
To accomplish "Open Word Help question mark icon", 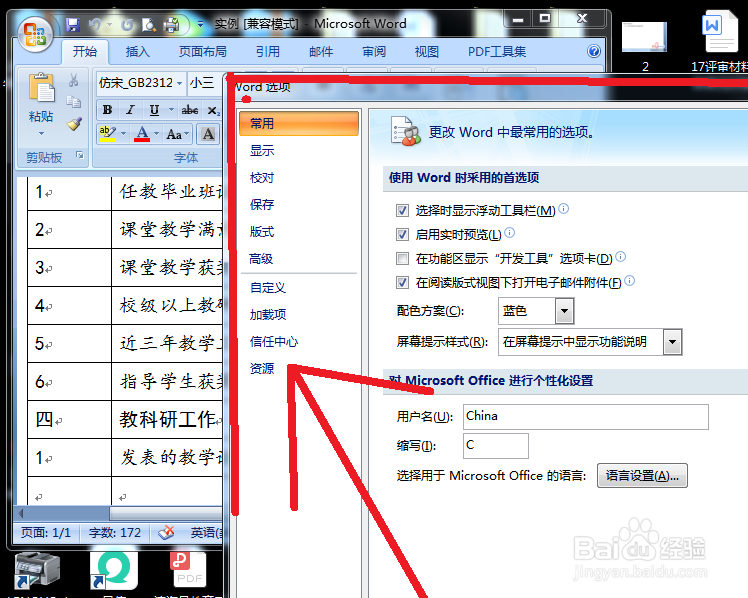I will tap(593, 51).
